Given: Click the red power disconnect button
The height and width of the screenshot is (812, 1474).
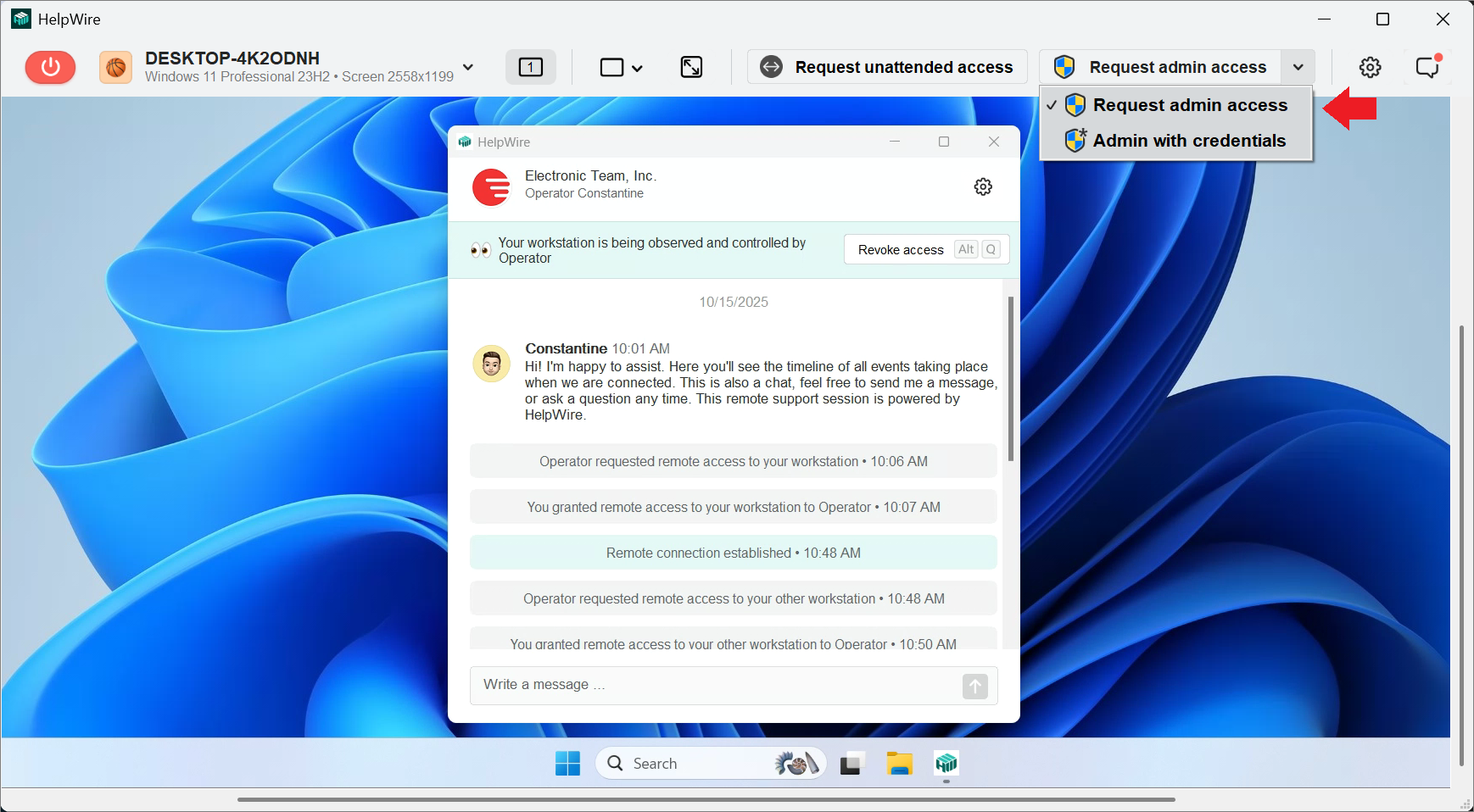Looking at the screenshot, I should click(x=50, y=67).
